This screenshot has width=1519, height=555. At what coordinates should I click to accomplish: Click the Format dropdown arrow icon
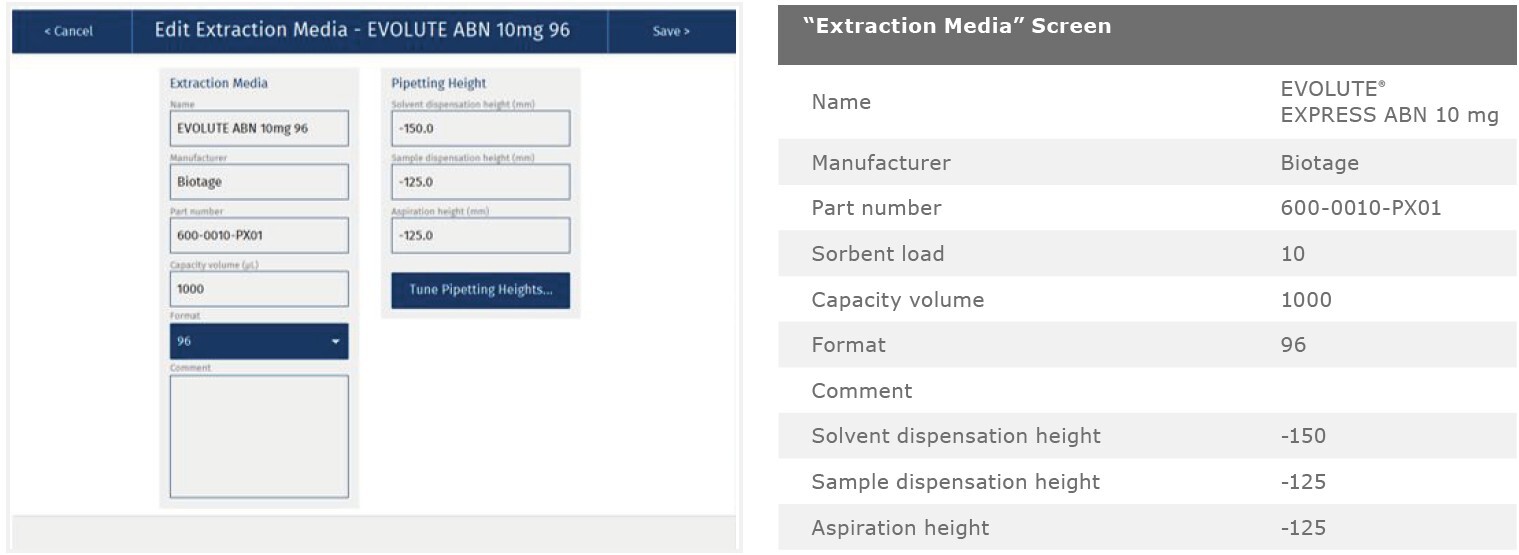click(x=335, y=342)
